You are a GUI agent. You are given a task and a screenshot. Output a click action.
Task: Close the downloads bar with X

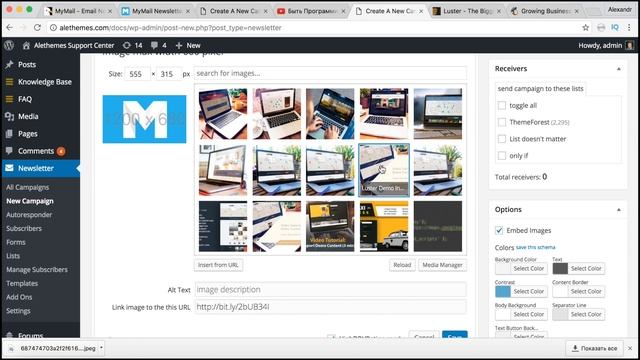click(630, 348)
